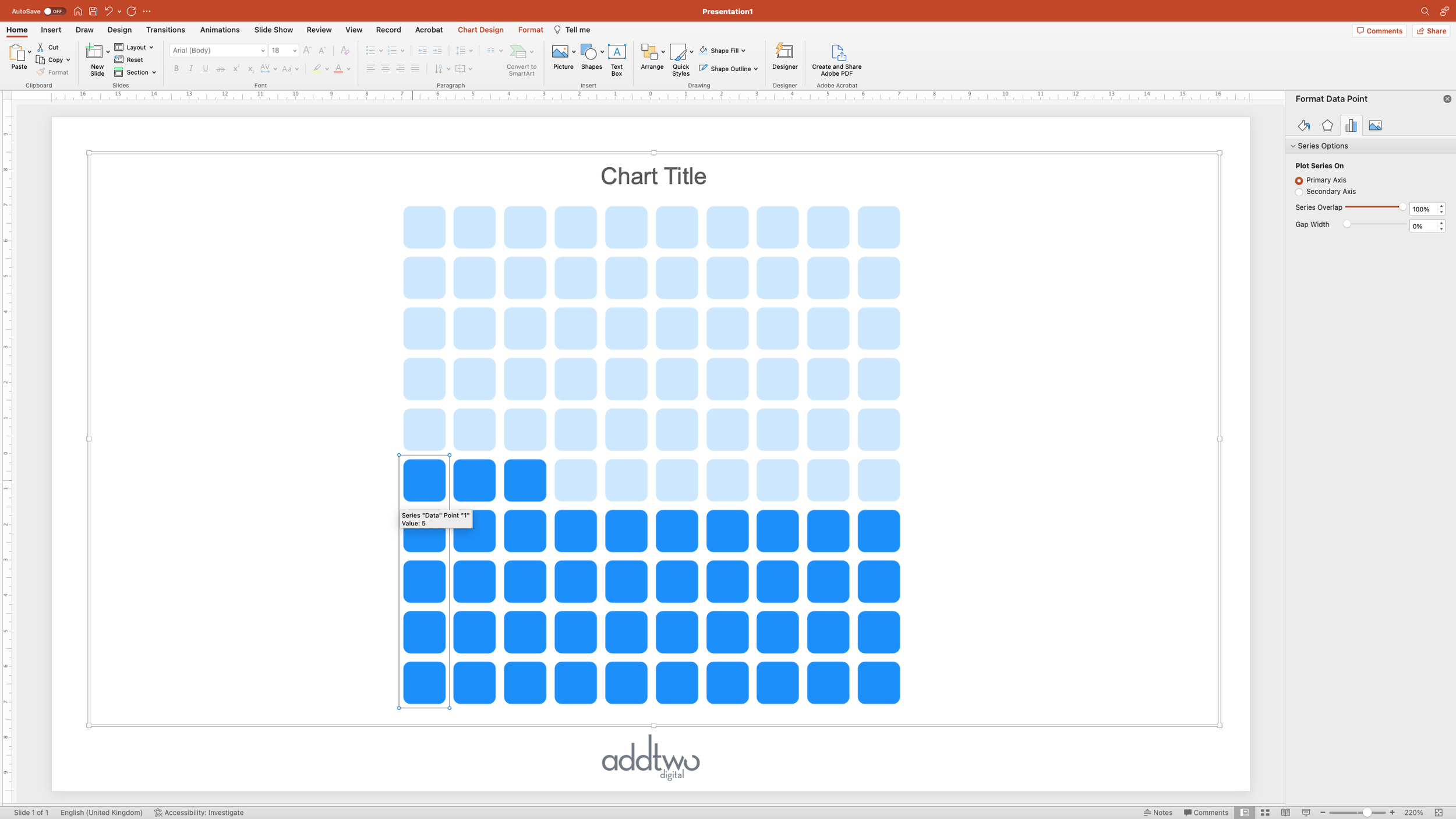This screenshot has width=1456, height=819.
Task: Click the Gap Width slider handle
Action: 1347,224
